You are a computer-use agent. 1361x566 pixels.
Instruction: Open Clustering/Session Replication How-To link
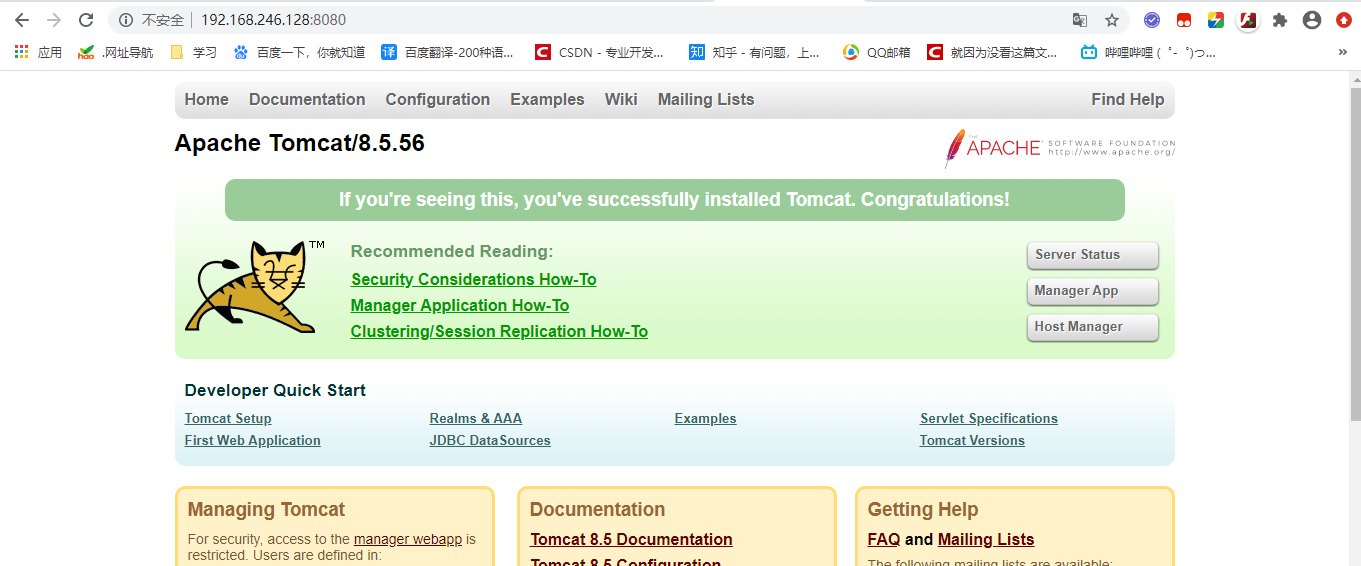tap(499, 331)
